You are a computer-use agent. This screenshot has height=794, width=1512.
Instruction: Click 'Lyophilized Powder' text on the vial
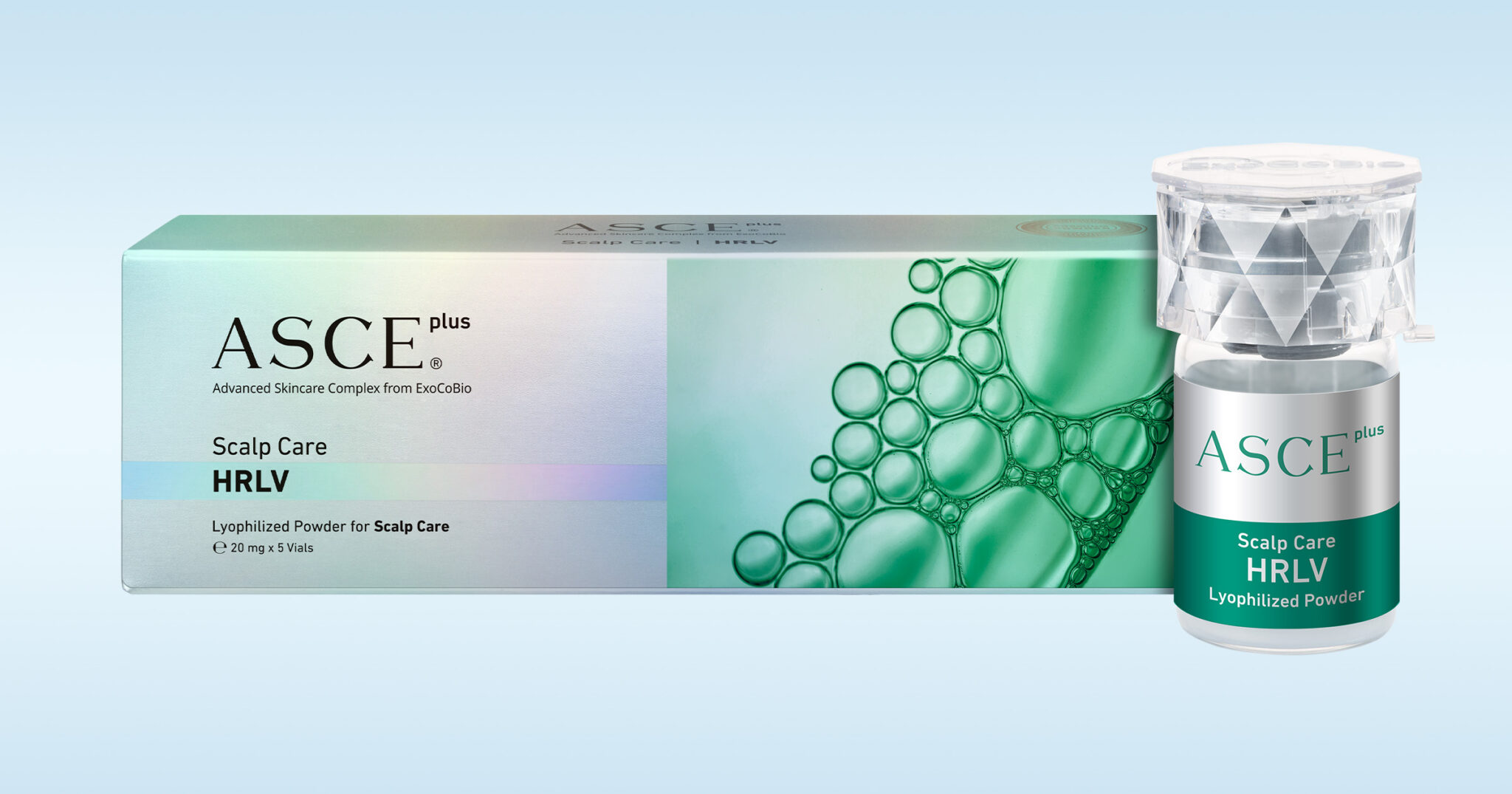(x=1286, y=598)
